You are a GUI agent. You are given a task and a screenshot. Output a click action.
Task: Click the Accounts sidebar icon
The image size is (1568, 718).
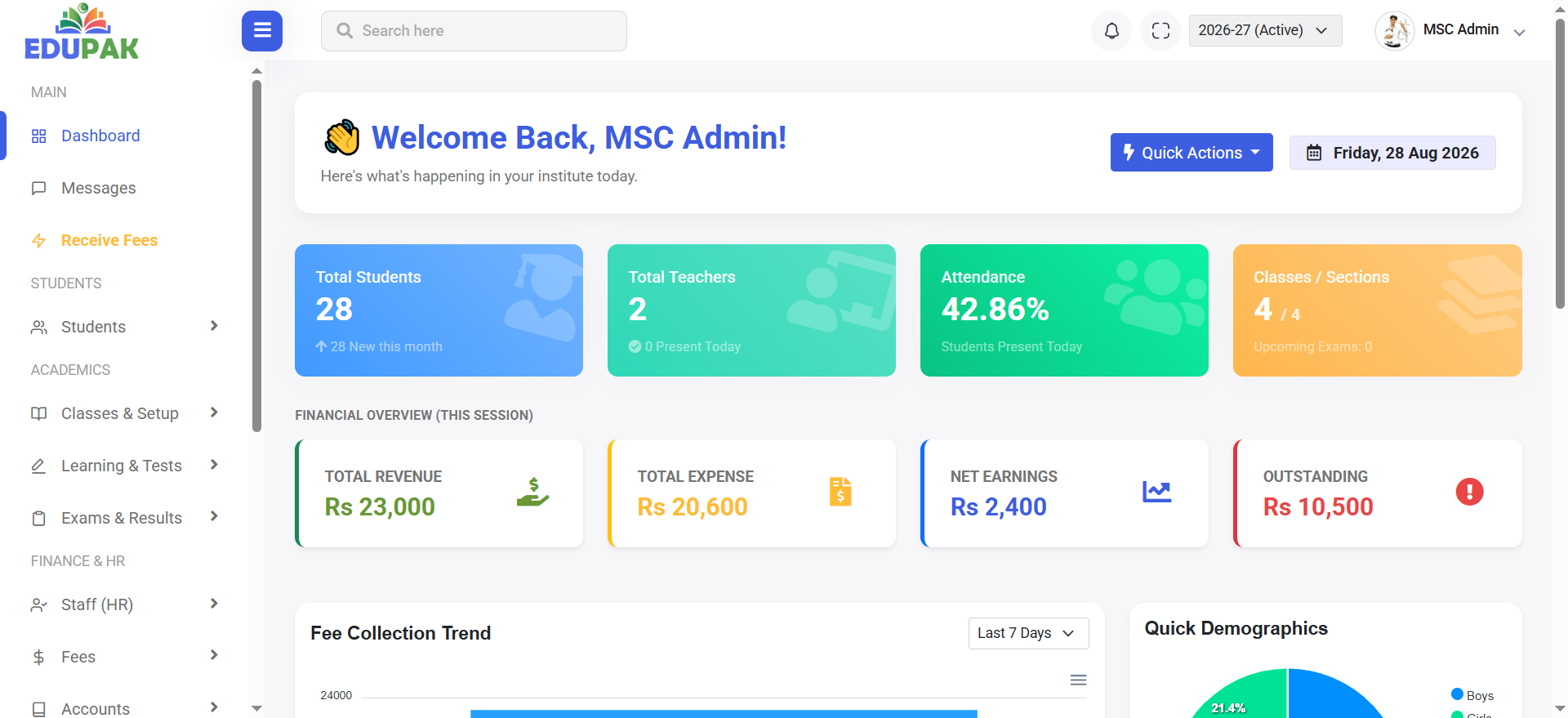pyautogui.click(x=38, y=709)
